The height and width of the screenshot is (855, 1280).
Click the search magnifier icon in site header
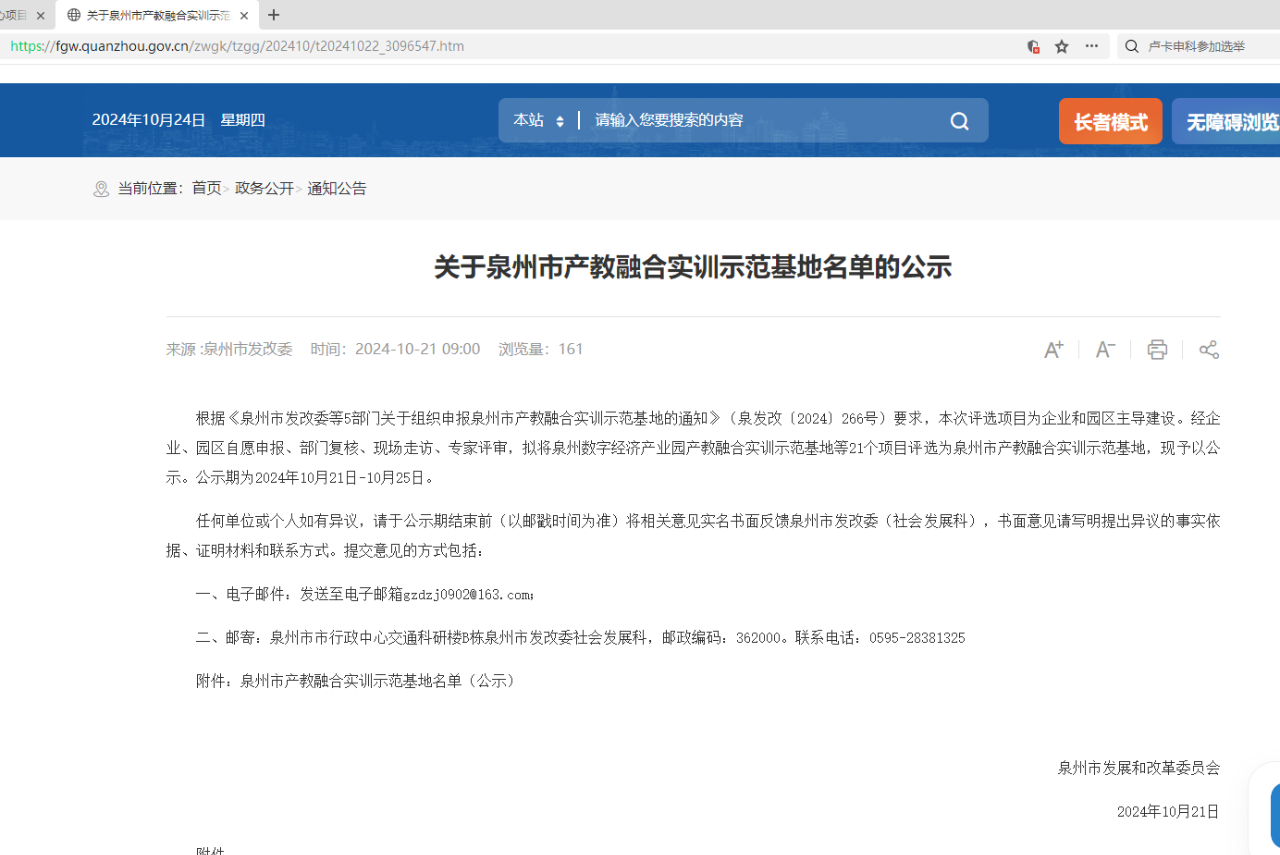coord(959,121)
